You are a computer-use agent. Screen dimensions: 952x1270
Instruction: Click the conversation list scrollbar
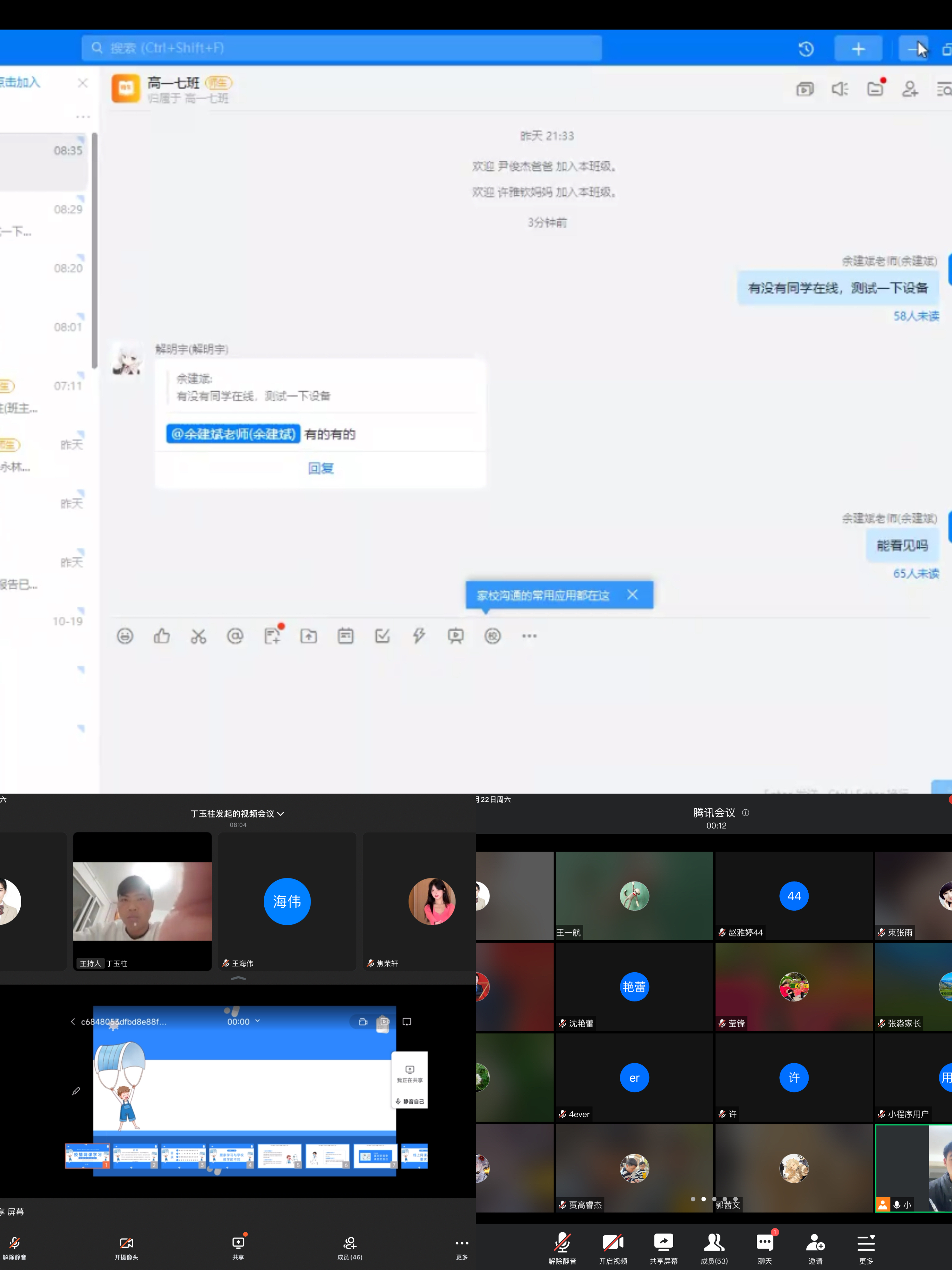point(95,250)
